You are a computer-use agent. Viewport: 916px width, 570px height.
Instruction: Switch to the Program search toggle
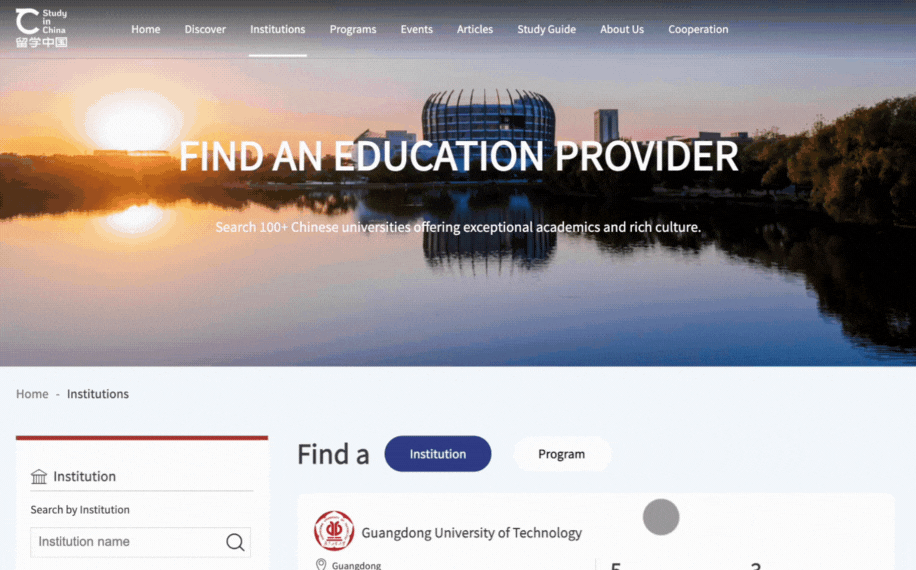561,454
